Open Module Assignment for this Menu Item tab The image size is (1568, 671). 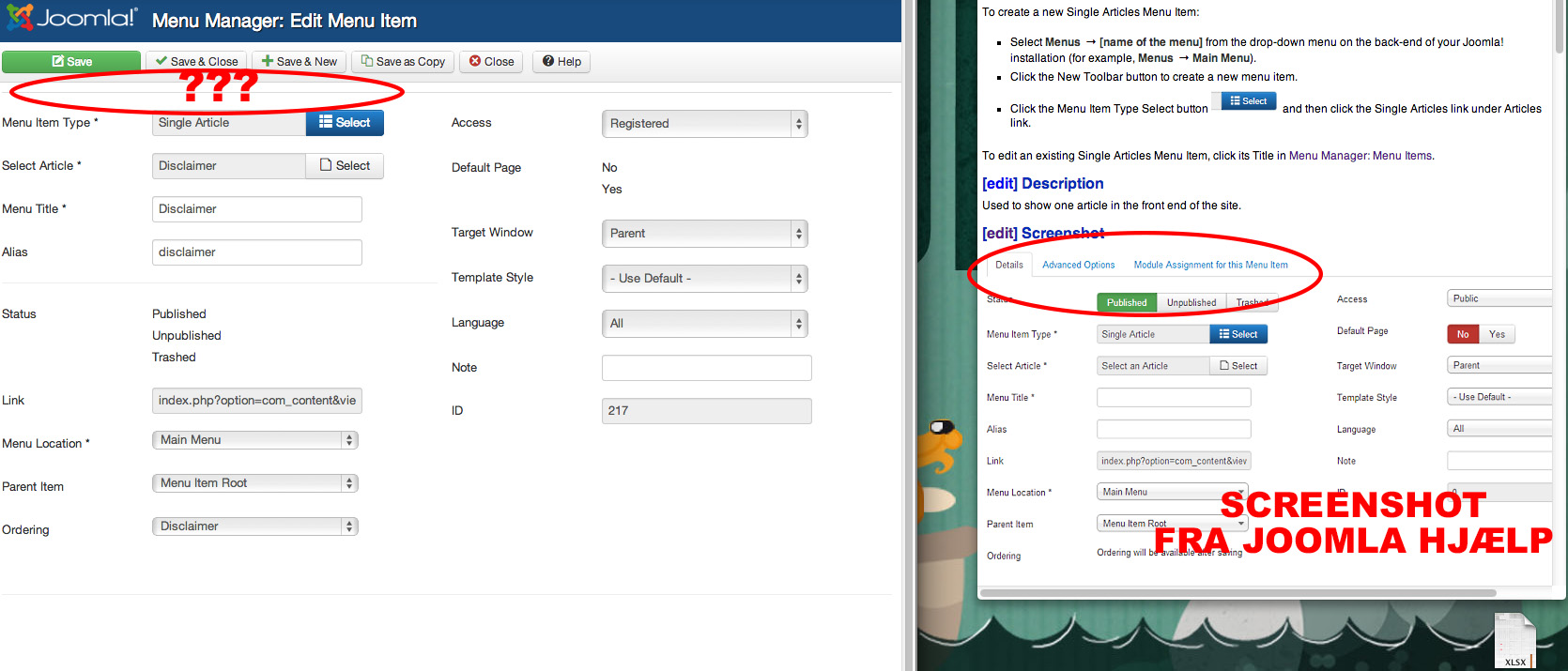pos(1211,266)
